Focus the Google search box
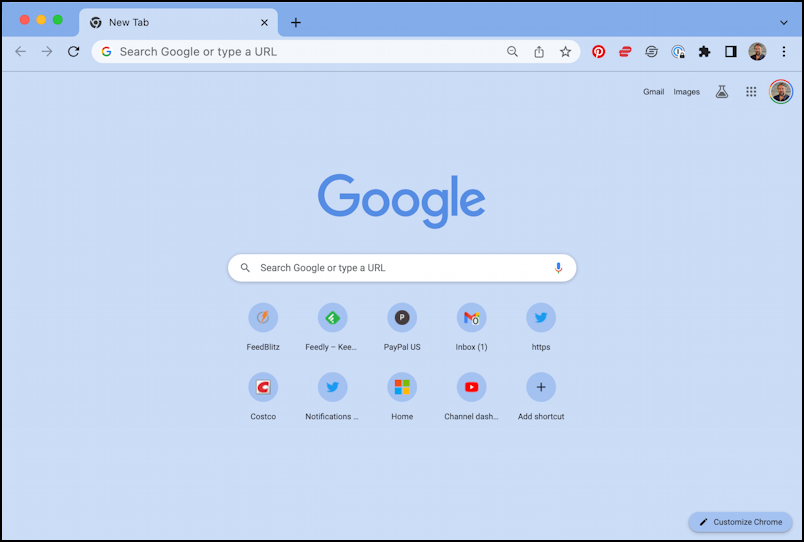This screenshot has height=542, width=804. (402, 268)
